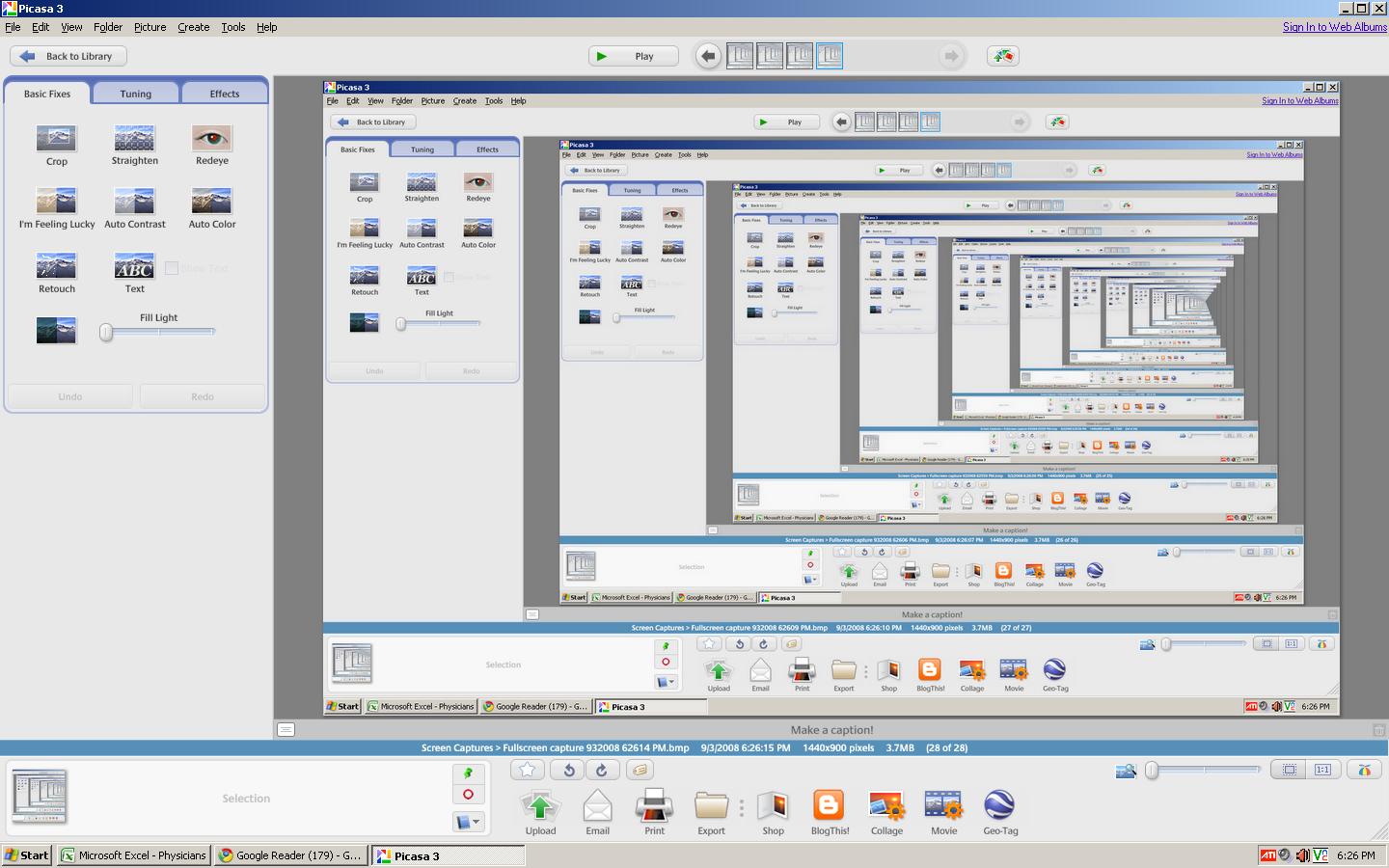Image resolution: width=1389 pixels, height=868 pixels.
Task: Click the selection tray thumbnail
Action: click(40, 797)
